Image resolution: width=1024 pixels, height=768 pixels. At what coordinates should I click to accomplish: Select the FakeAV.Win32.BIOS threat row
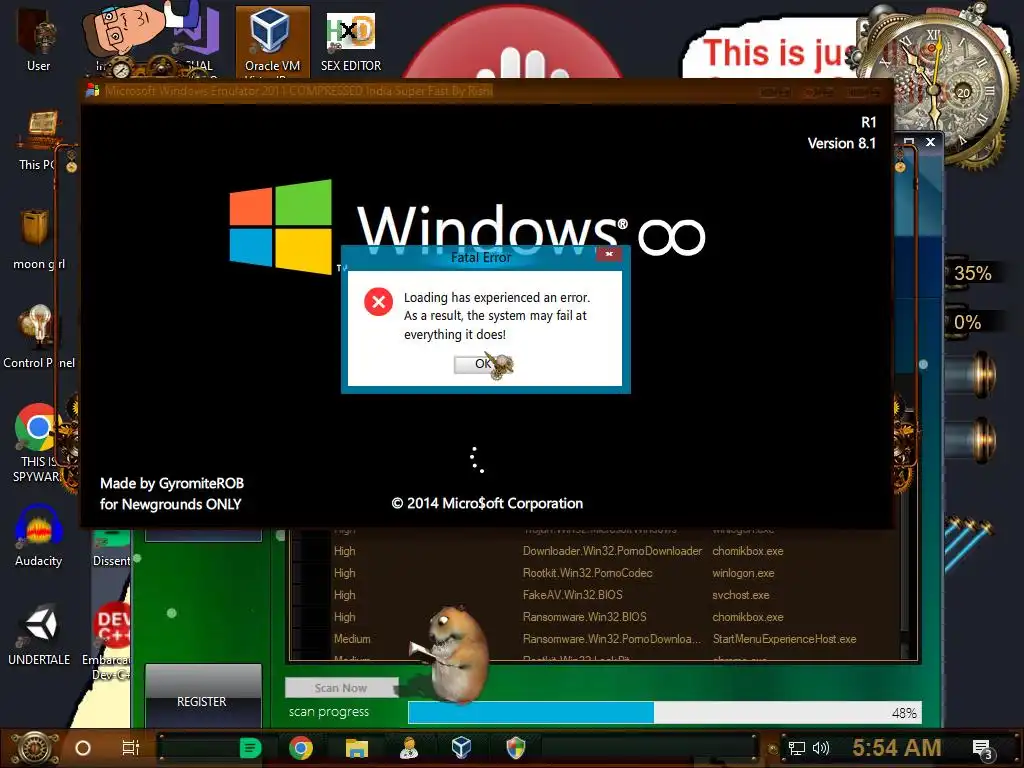[593, 595]
